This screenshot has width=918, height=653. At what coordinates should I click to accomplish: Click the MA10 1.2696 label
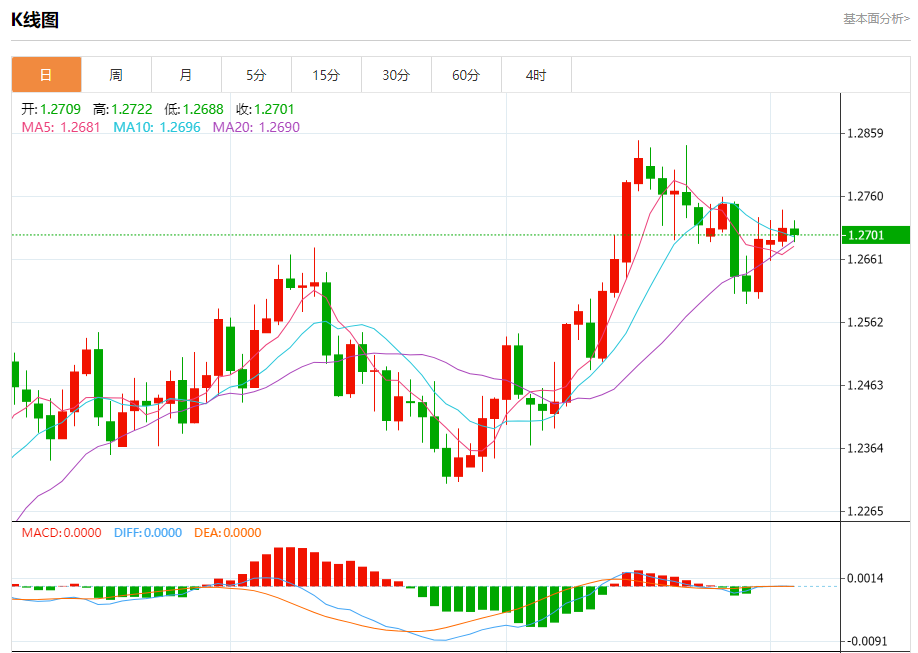tap(157, 127)
